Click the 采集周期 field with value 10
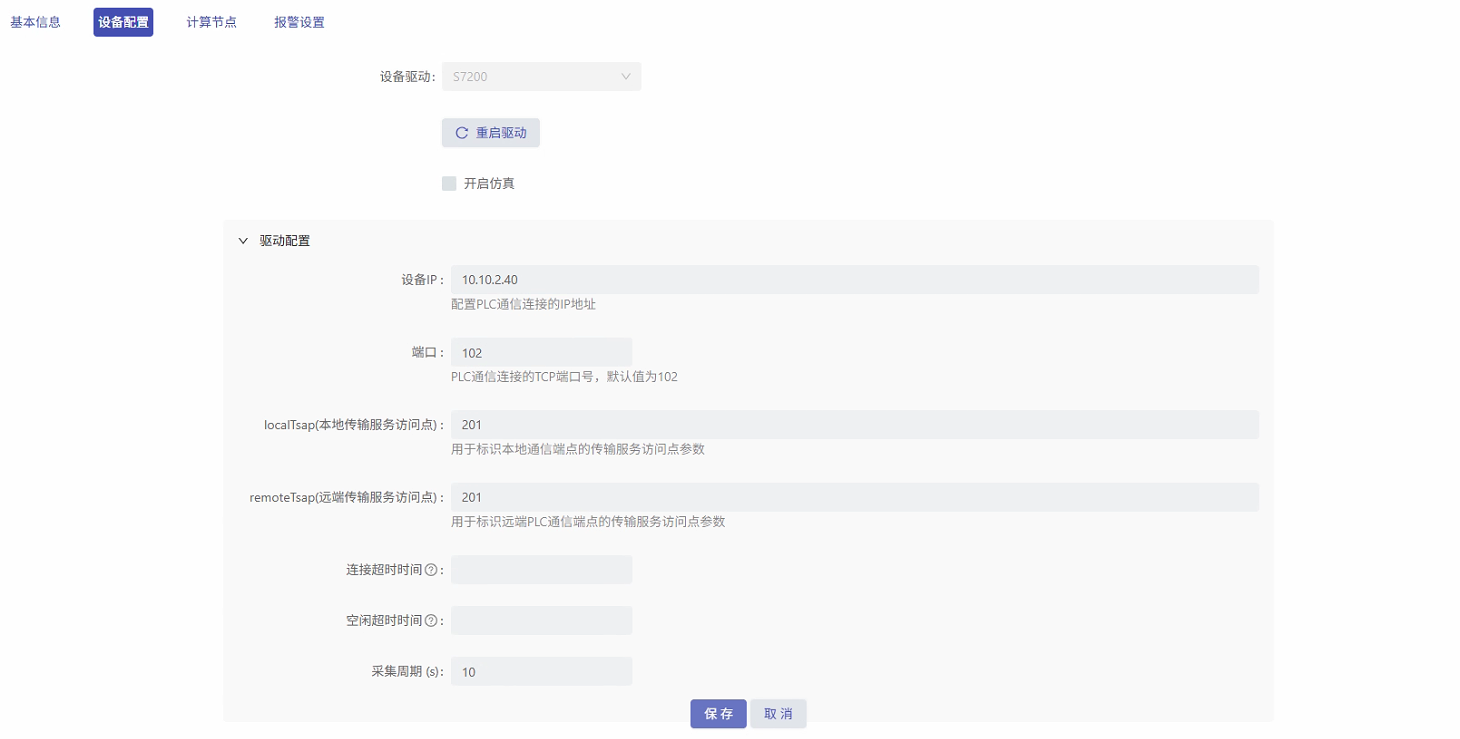 pyautogui.click(x=541, y=671)
